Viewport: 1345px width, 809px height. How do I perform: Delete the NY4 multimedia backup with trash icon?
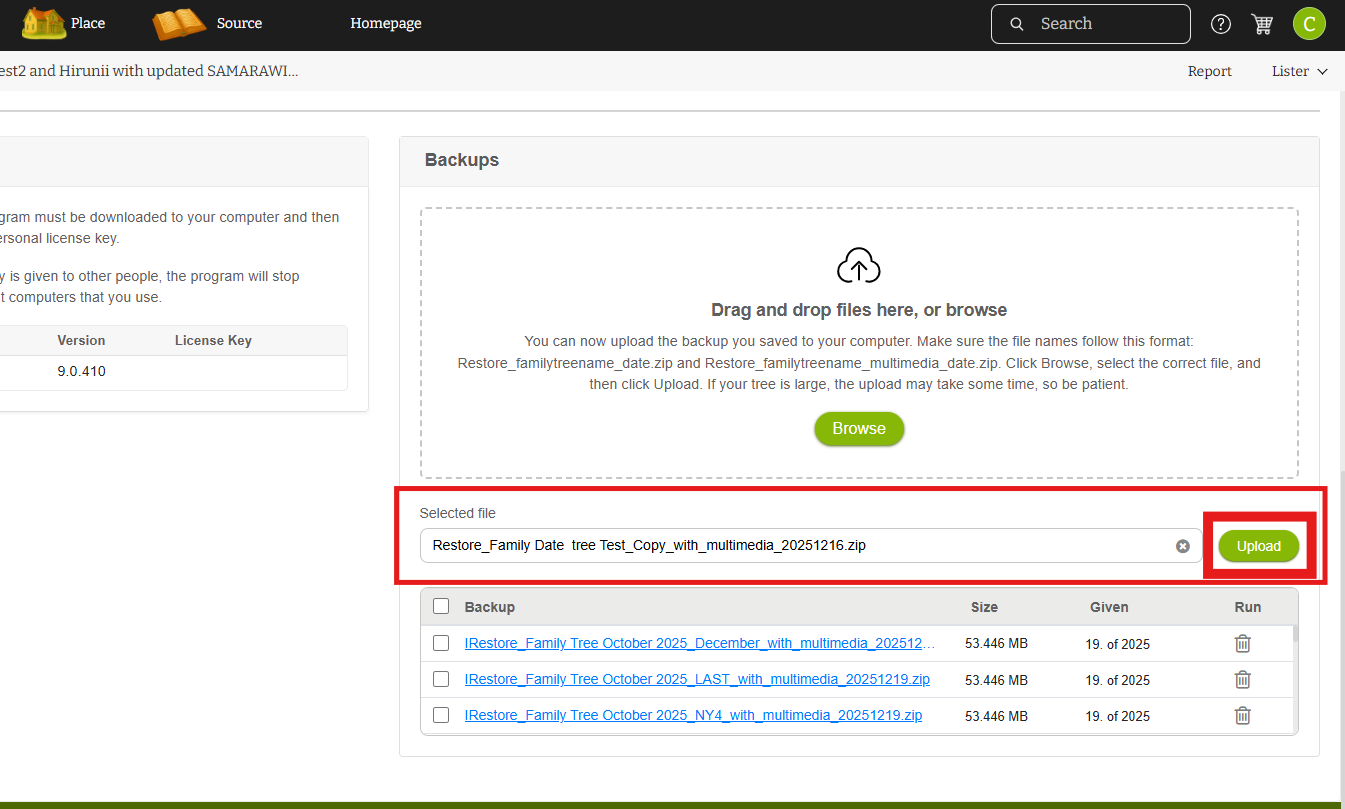[1242, 715]
